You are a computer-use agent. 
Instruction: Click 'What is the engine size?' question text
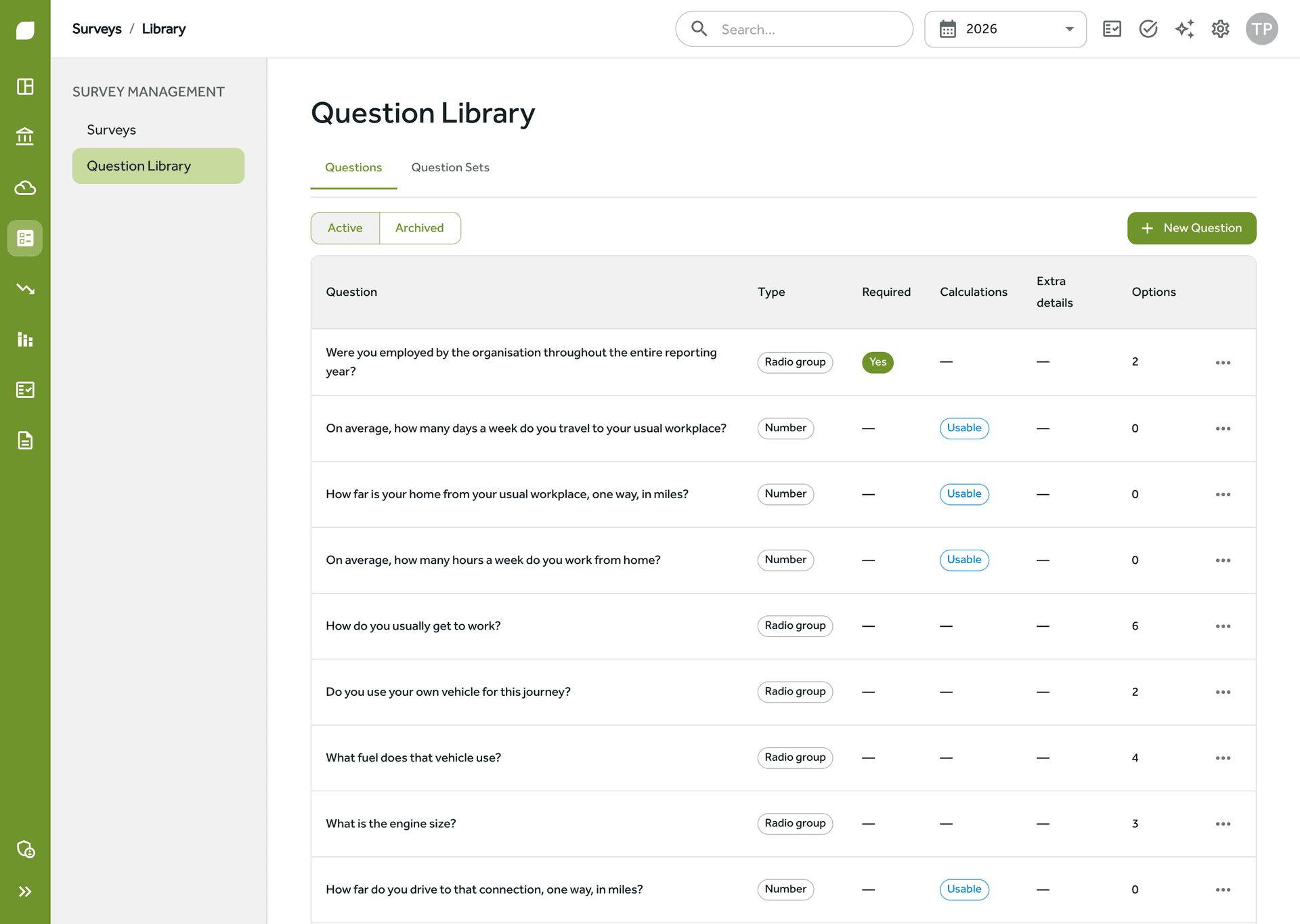(x=391, y=824)
